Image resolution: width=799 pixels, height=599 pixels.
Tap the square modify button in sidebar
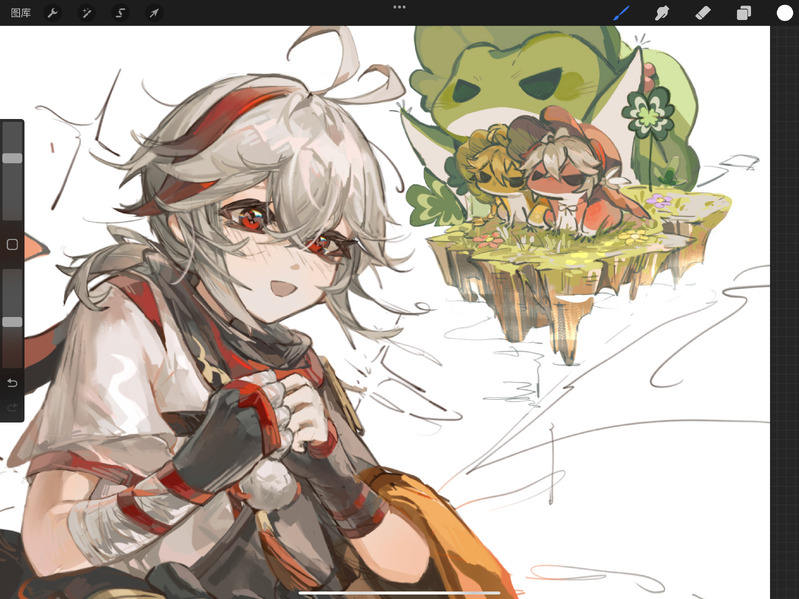pos(12,244)
